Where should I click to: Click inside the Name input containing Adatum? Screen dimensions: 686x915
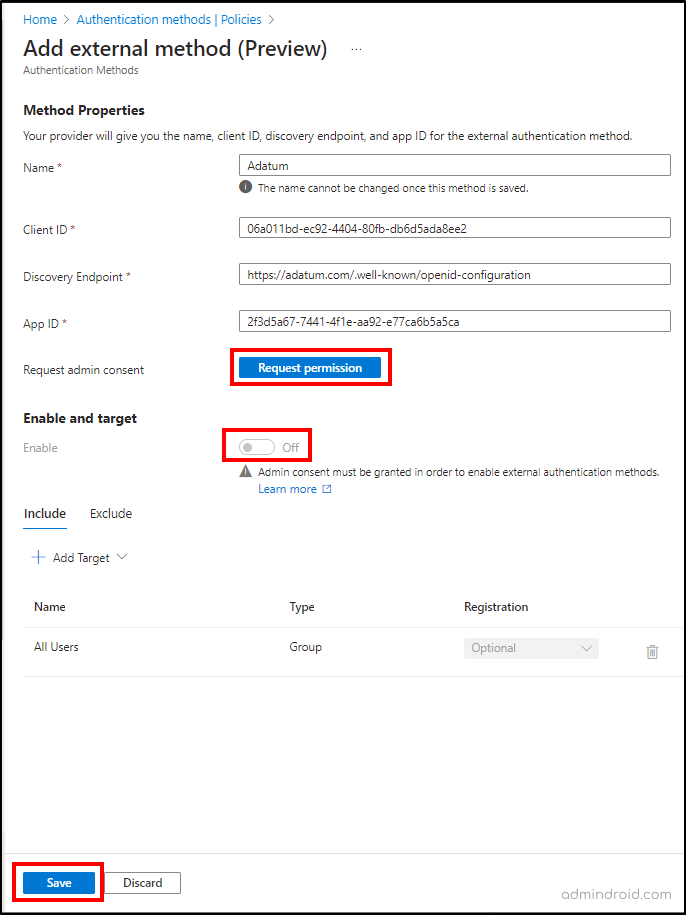[454, 164]
